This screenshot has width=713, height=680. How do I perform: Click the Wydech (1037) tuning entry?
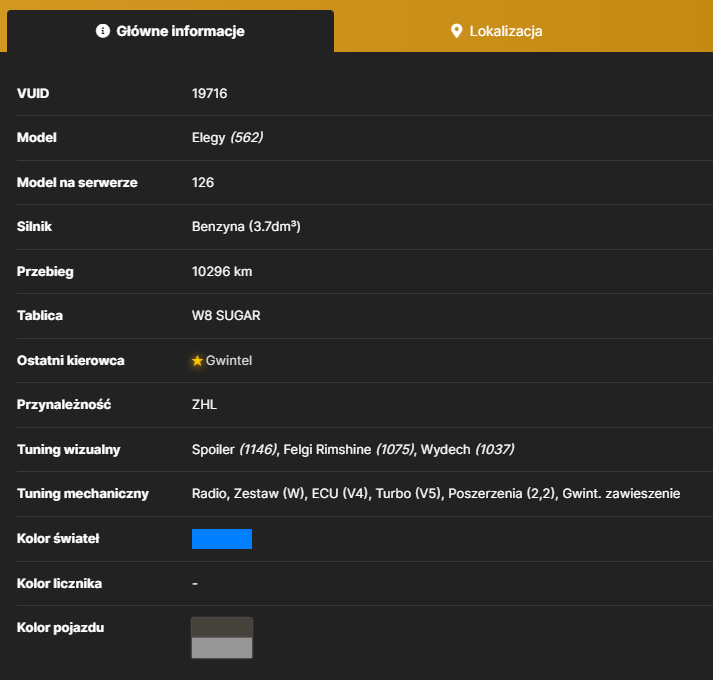pos(467,449)
